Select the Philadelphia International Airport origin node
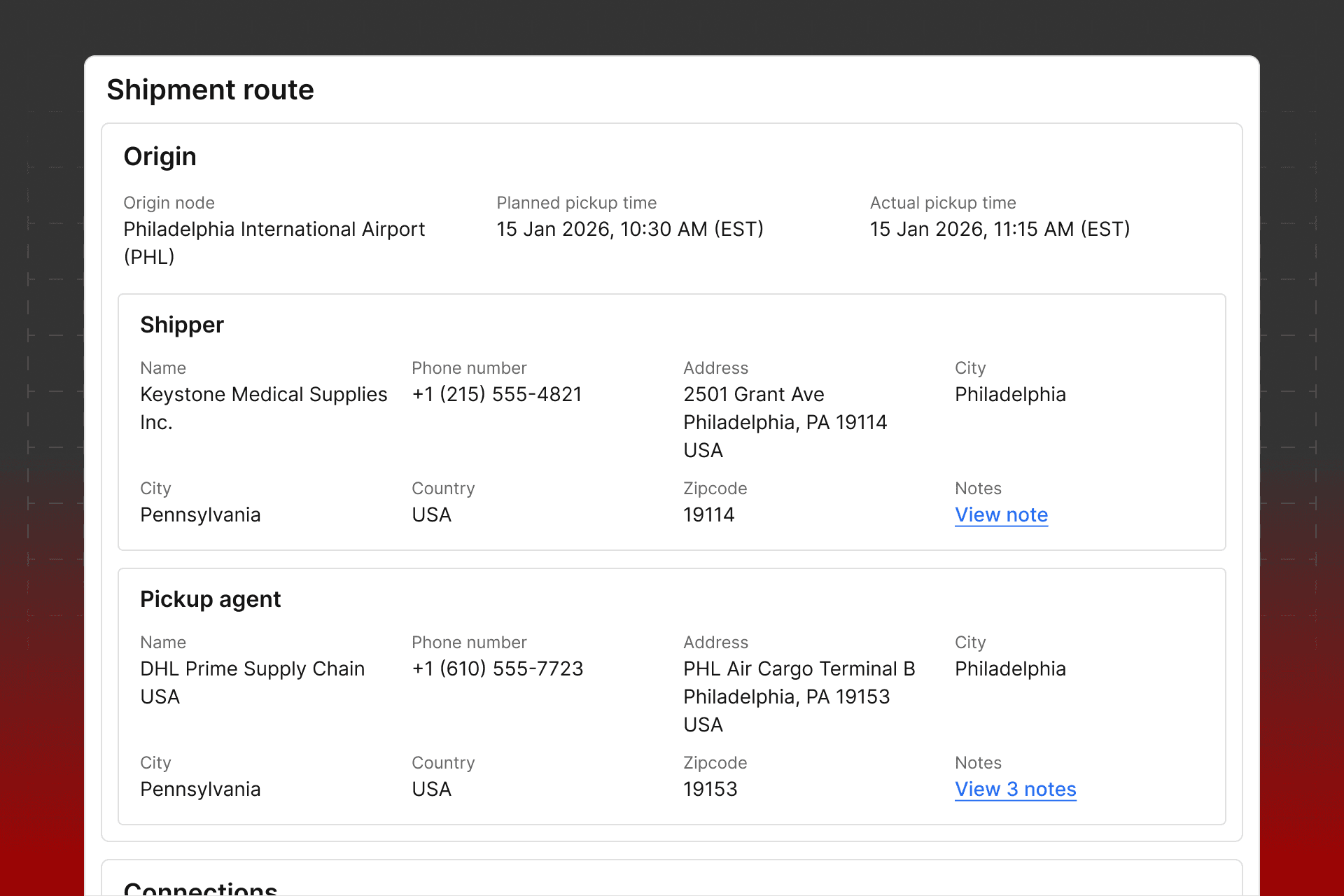 click(274, 230)
